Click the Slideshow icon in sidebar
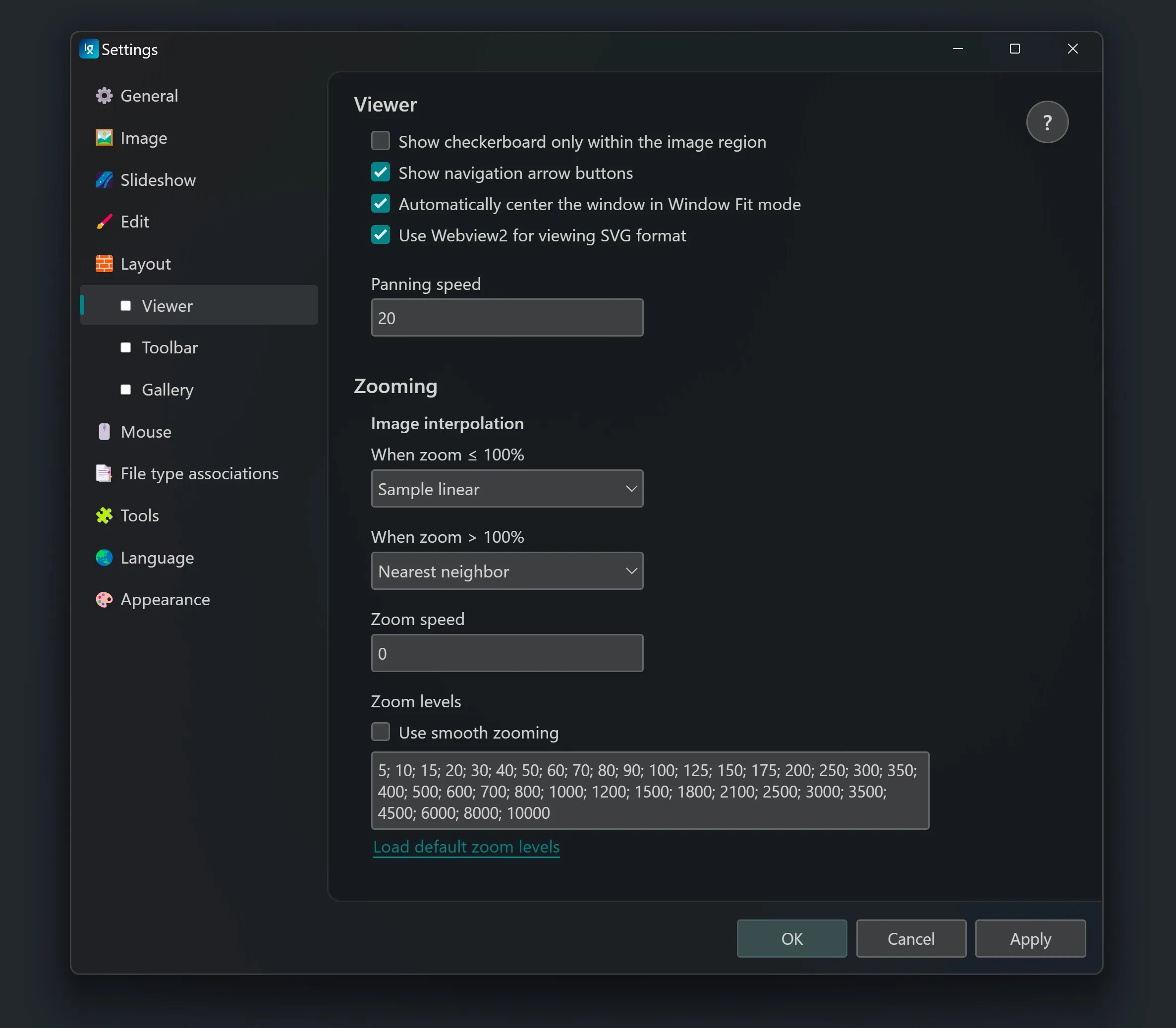 point(104,180)
